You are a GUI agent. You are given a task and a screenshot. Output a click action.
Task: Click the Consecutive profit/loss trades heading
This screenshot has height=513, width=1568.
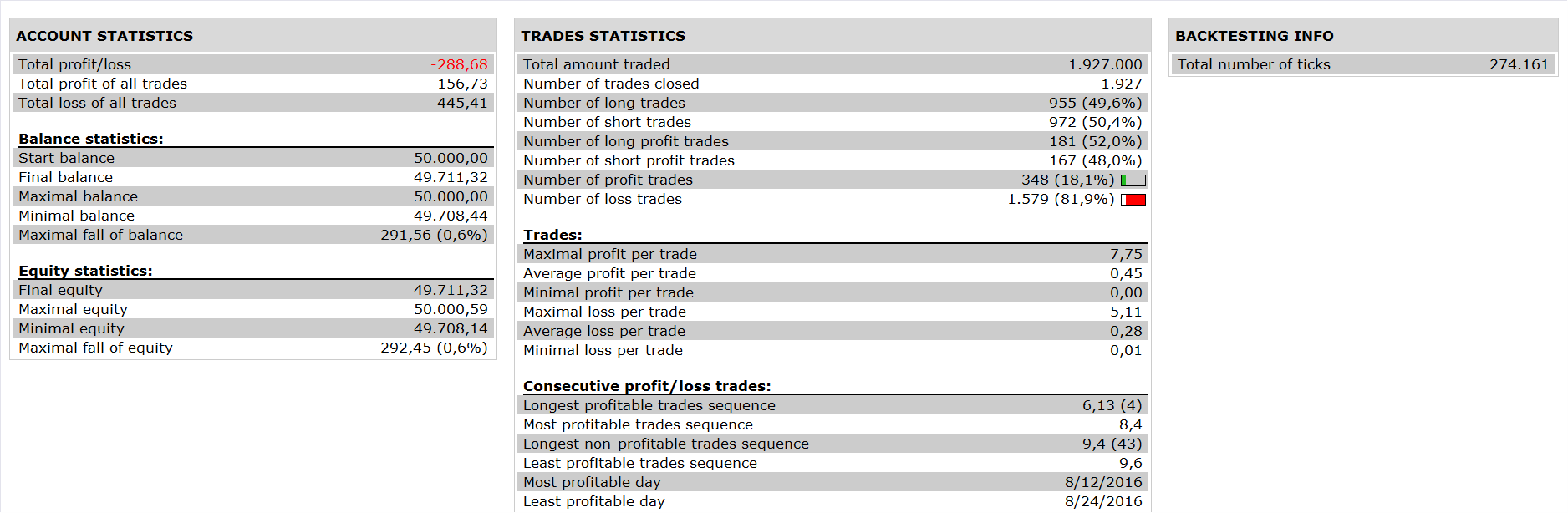tap(647, 386)
